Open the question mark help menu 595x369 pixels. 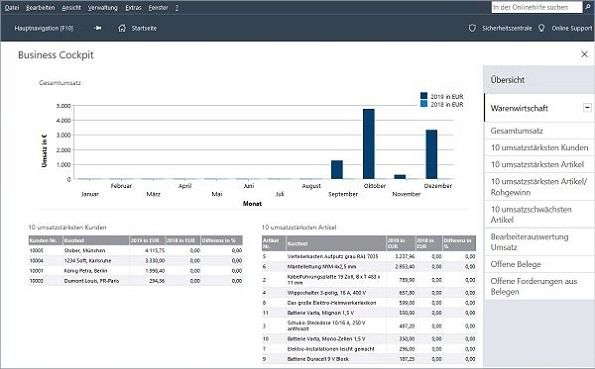(x=177, y=8)
